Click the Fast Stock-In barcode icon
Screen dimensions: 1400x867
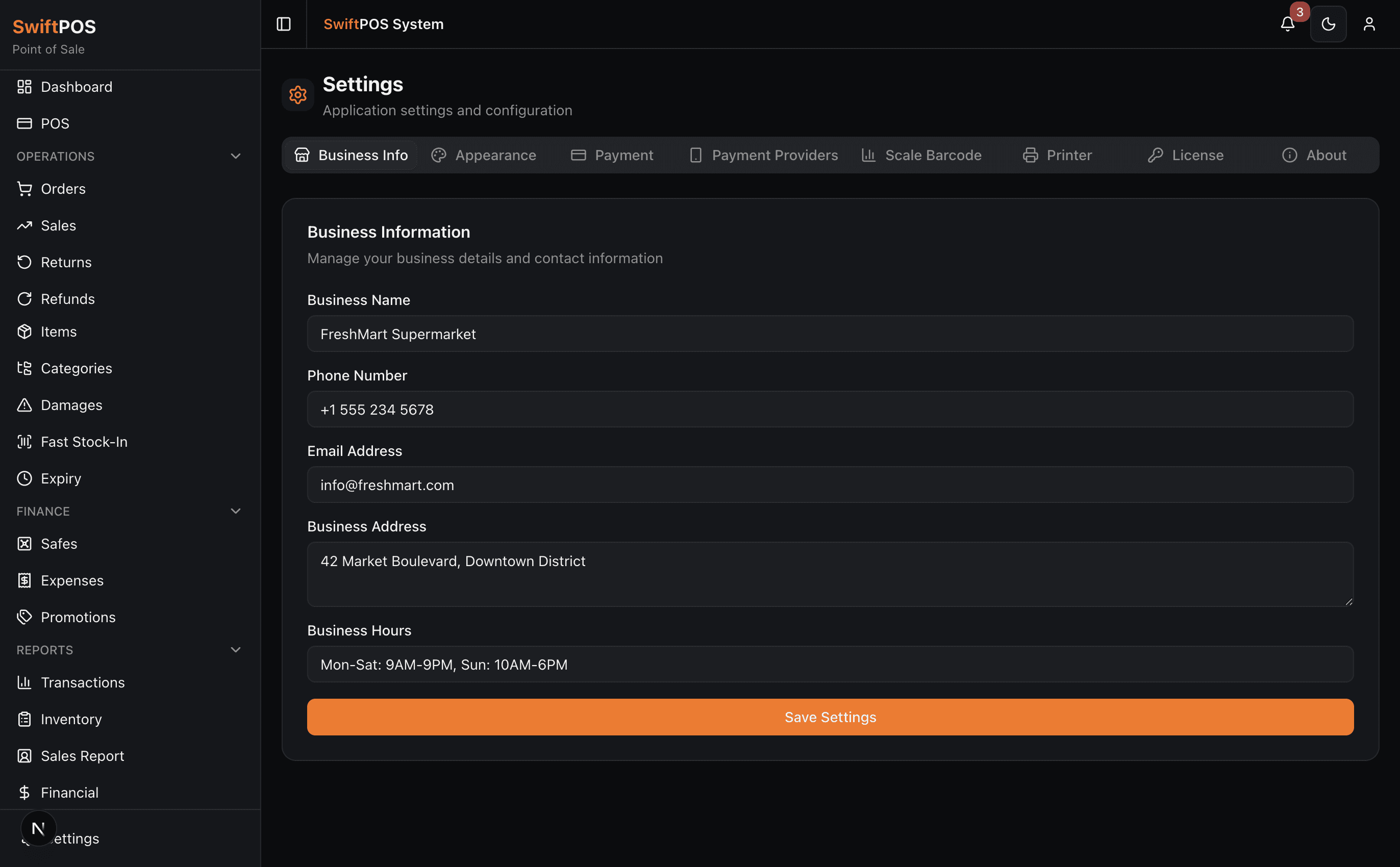point(24,442)
